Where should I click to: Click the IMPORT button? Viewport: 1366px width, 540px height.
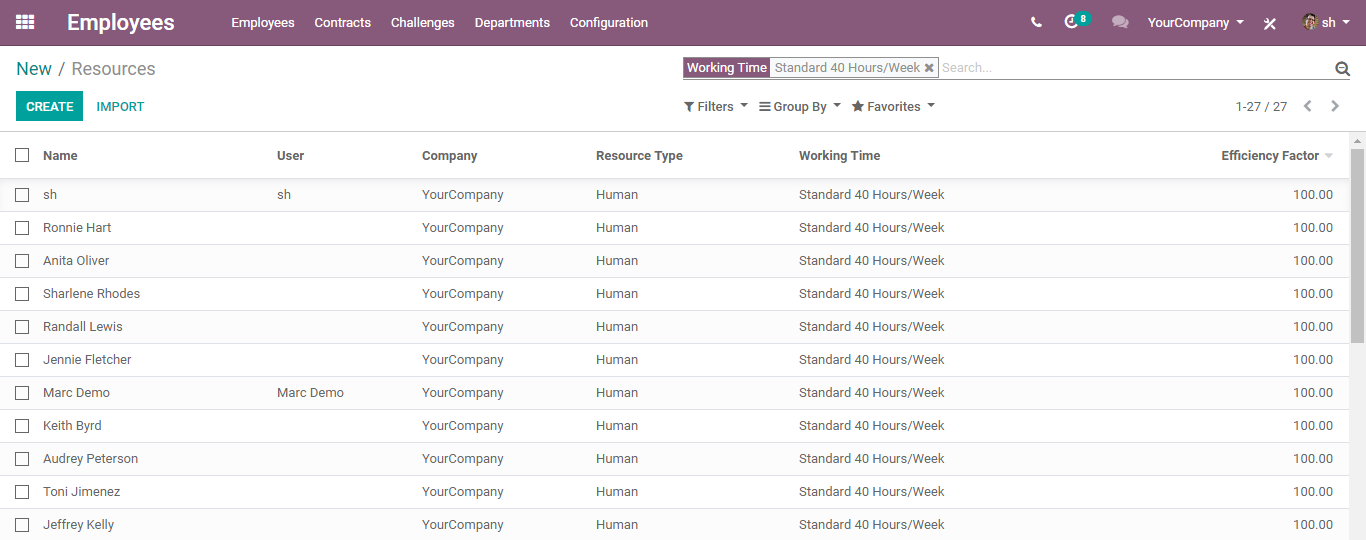(x=120, y=106)
